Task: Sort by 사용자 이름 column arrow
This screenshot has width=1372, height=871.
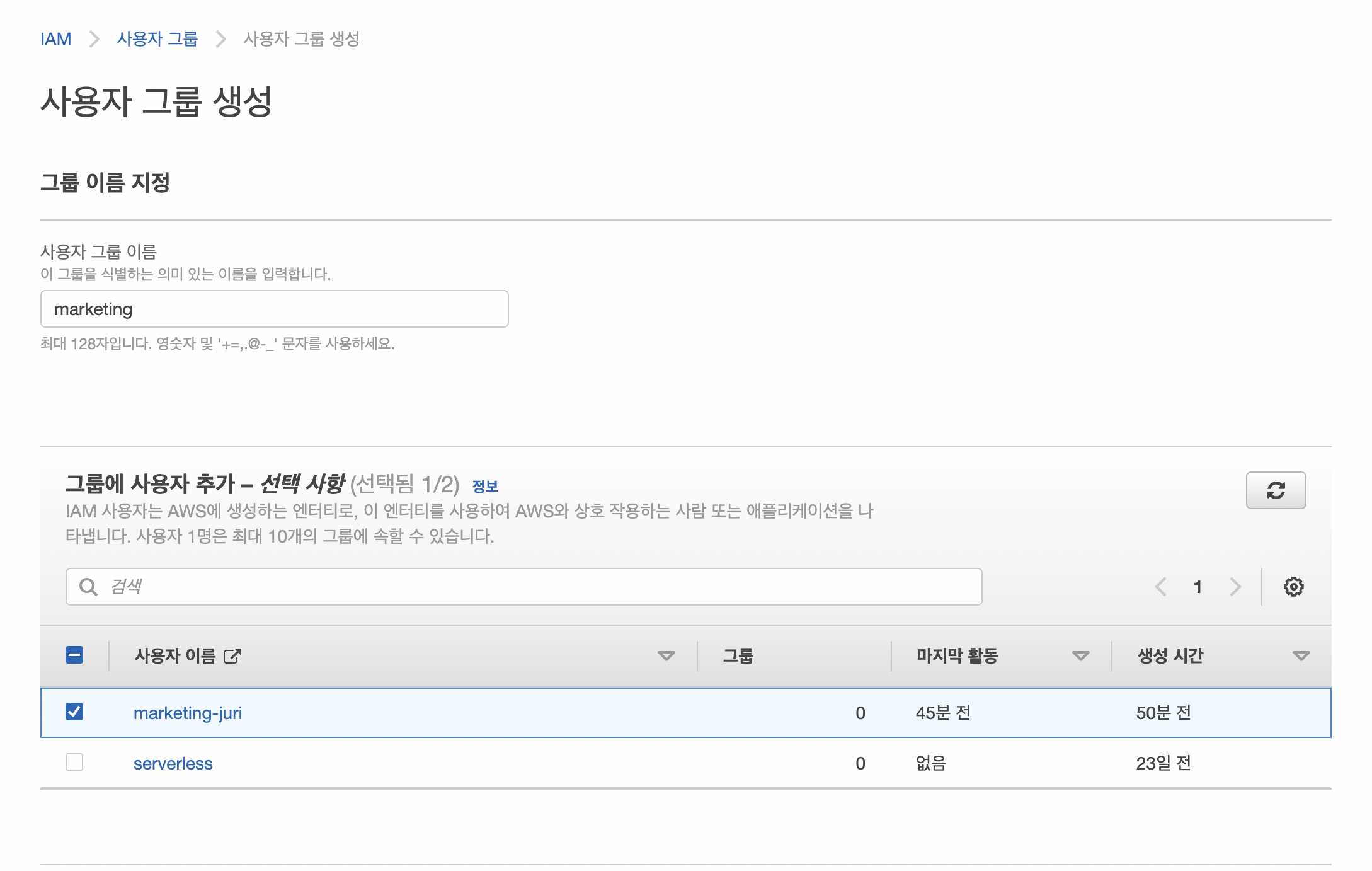Action: point(666,656)
